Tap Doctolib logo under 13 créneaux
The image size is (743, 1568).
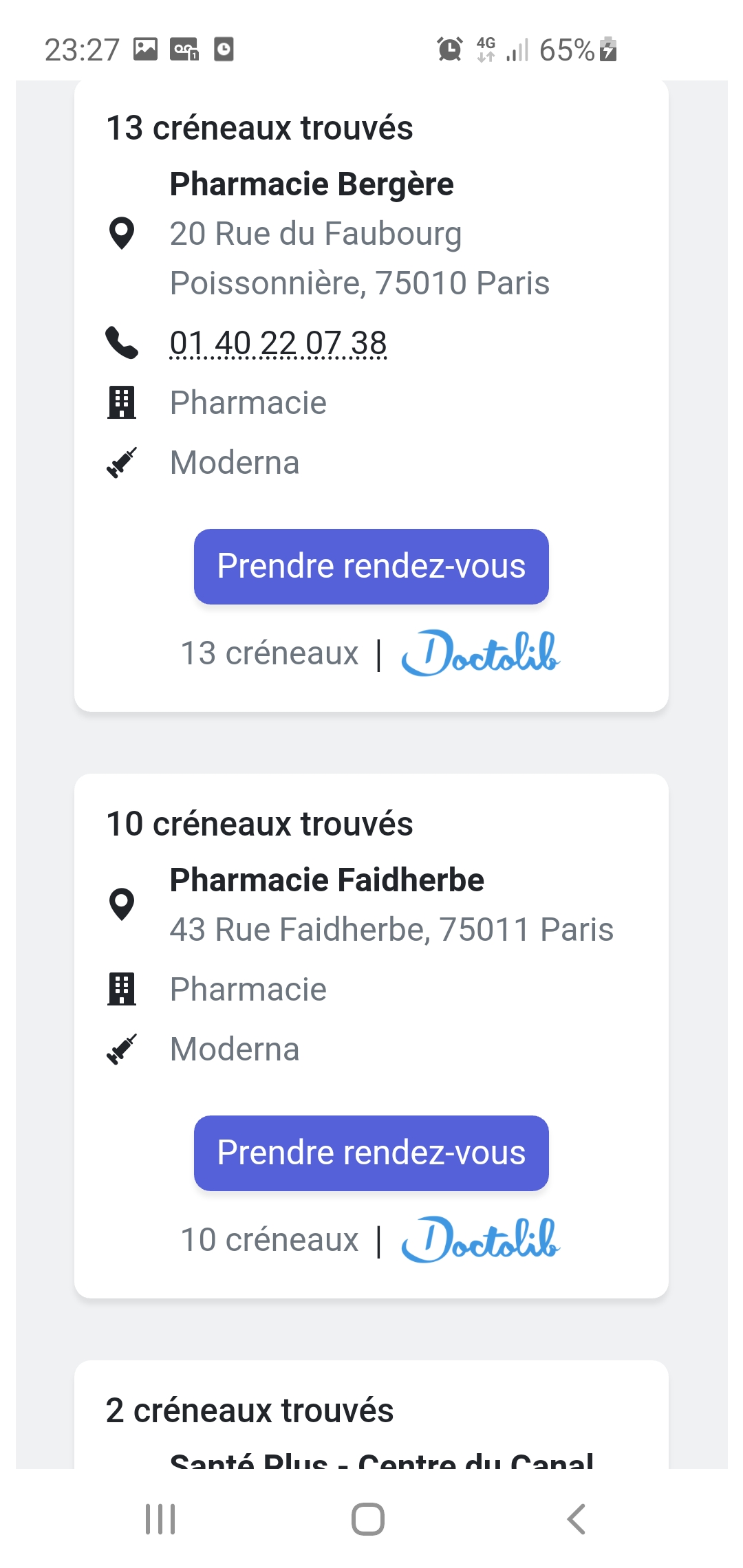480,653
